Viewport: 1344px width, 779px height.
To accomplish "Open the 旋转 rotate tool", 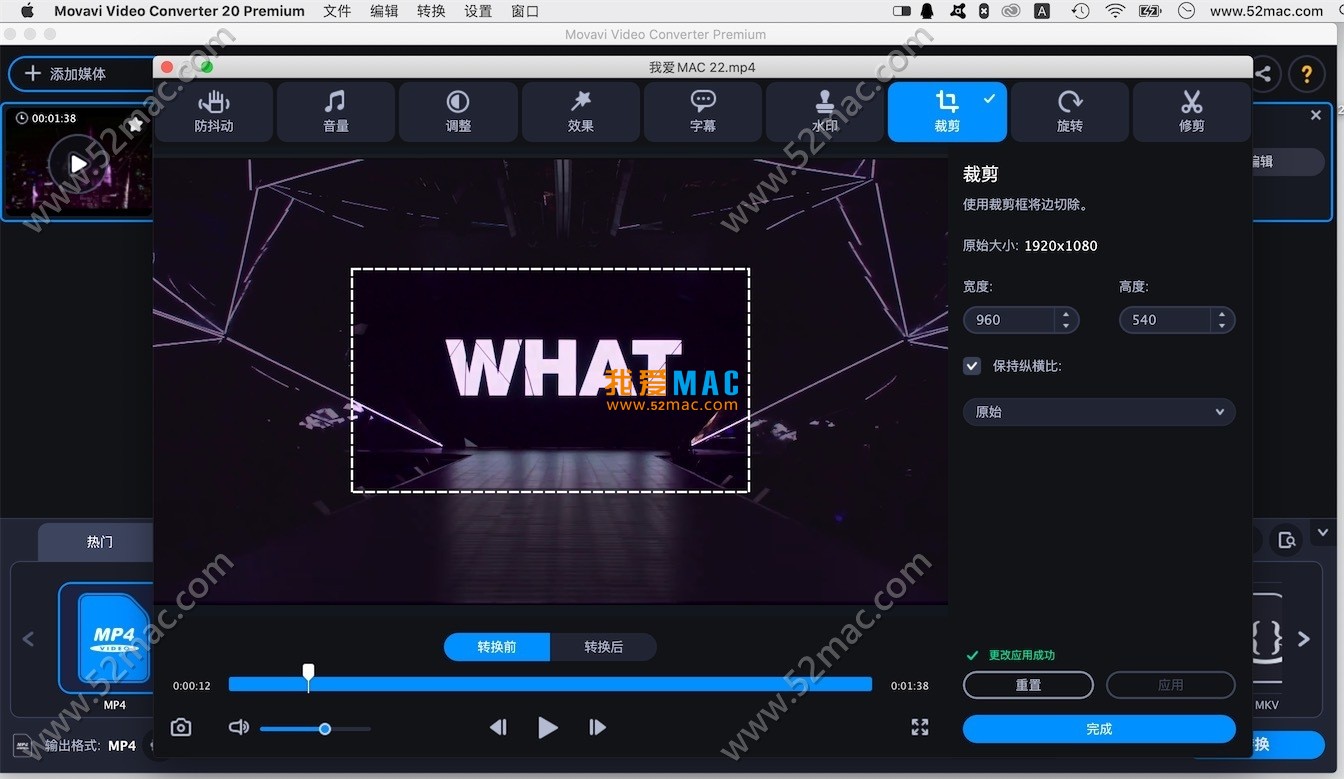I will (1070, 111).
